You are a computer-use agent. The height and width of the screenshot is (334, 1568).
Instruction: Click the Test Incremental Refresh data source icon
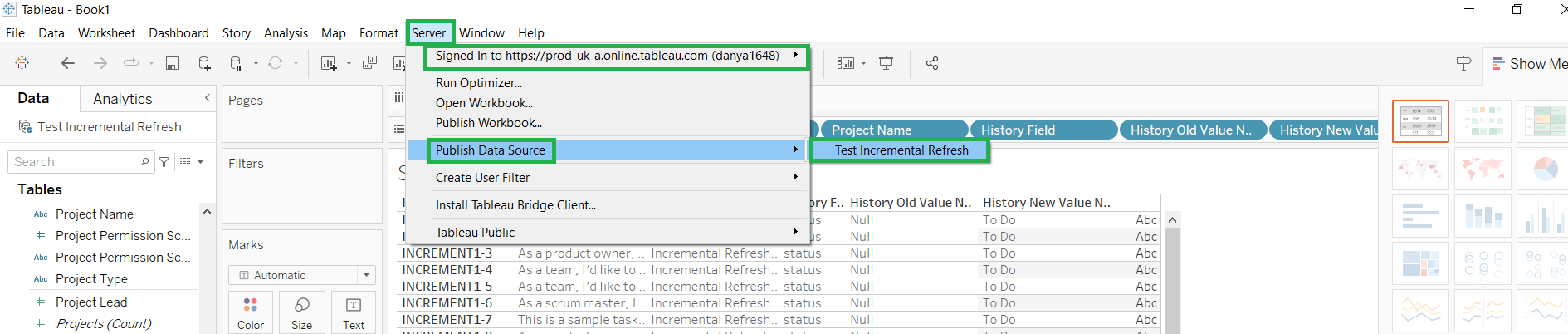[x=26, y=127]
